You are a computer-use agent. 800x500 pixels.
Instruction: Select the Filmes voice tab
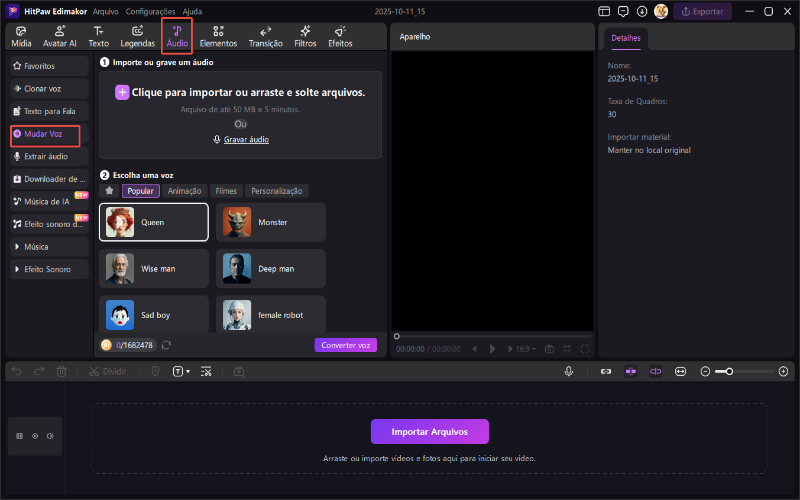click(226, 191)
